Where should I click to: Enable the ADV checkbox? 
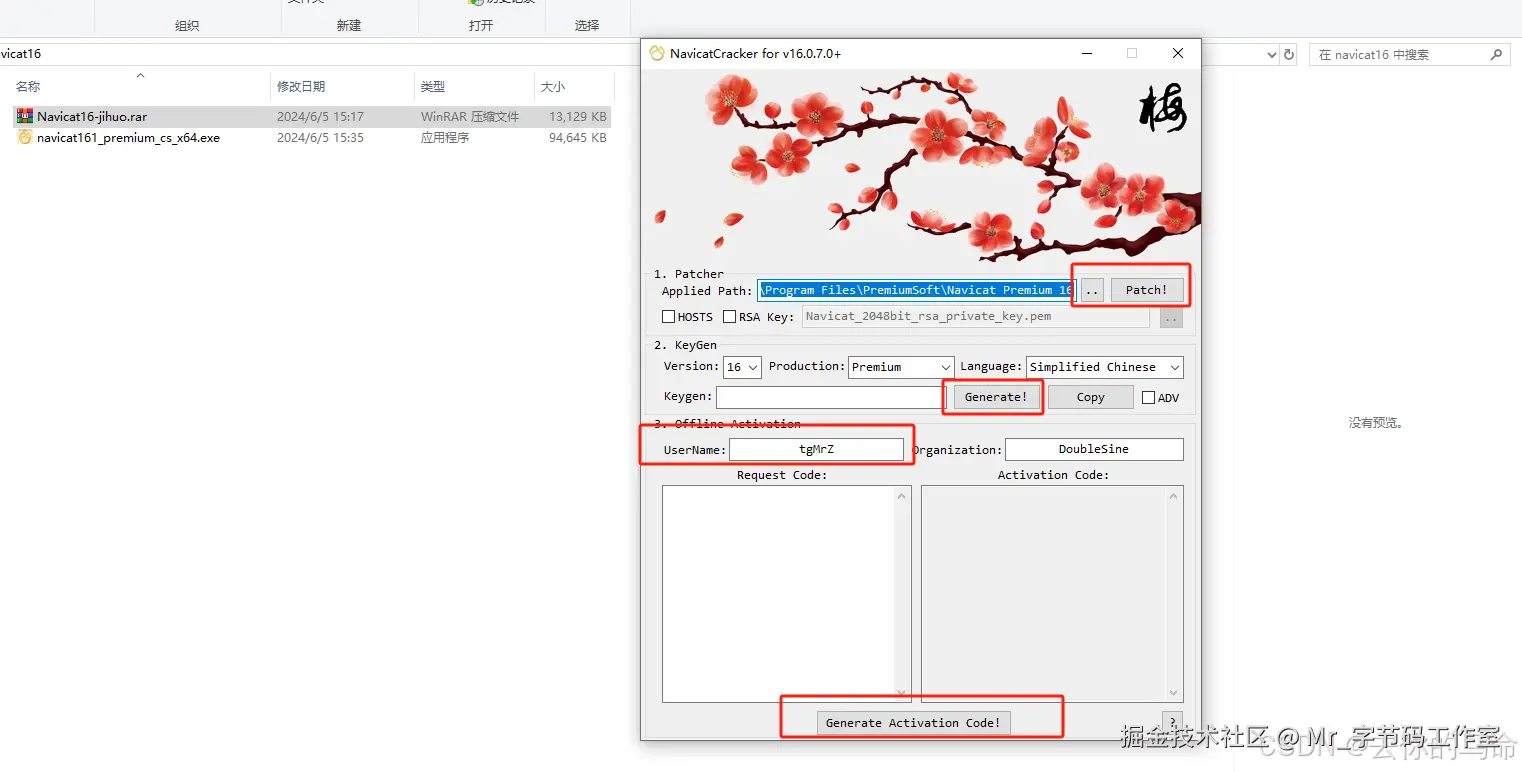click(1148, 397)
